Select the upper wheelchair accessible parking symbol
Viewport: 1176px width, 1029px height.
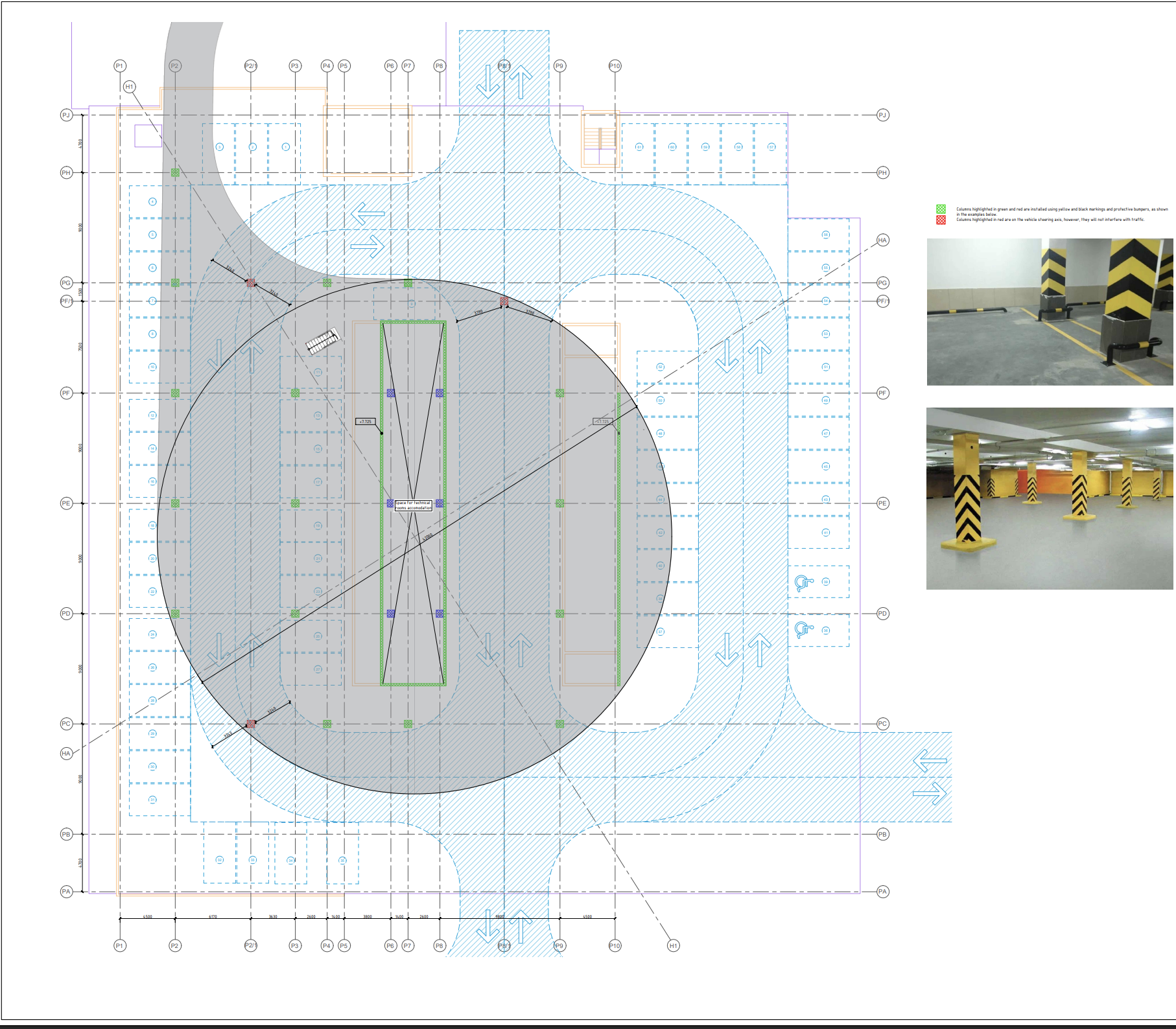tap(803, 583)
